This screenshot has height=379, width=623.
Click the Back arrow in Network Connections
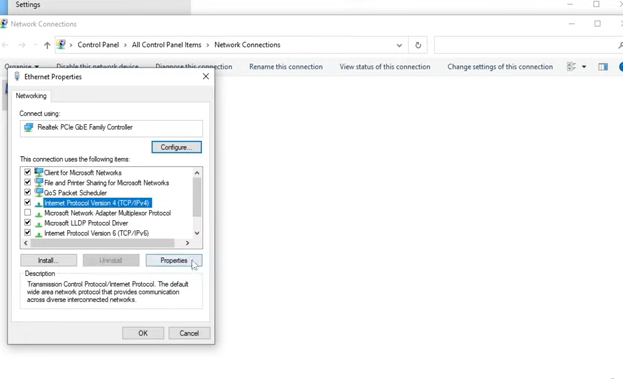click(x=6, y=45)
